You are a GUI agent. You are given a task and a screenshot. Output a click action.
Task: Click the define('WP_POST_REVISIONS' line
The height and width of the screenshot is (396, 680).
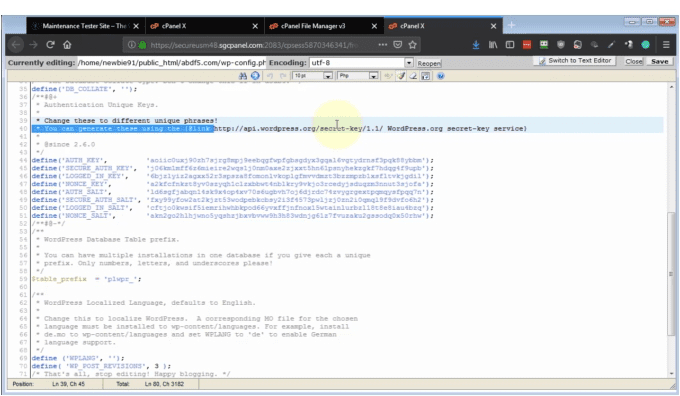point(101,366)
